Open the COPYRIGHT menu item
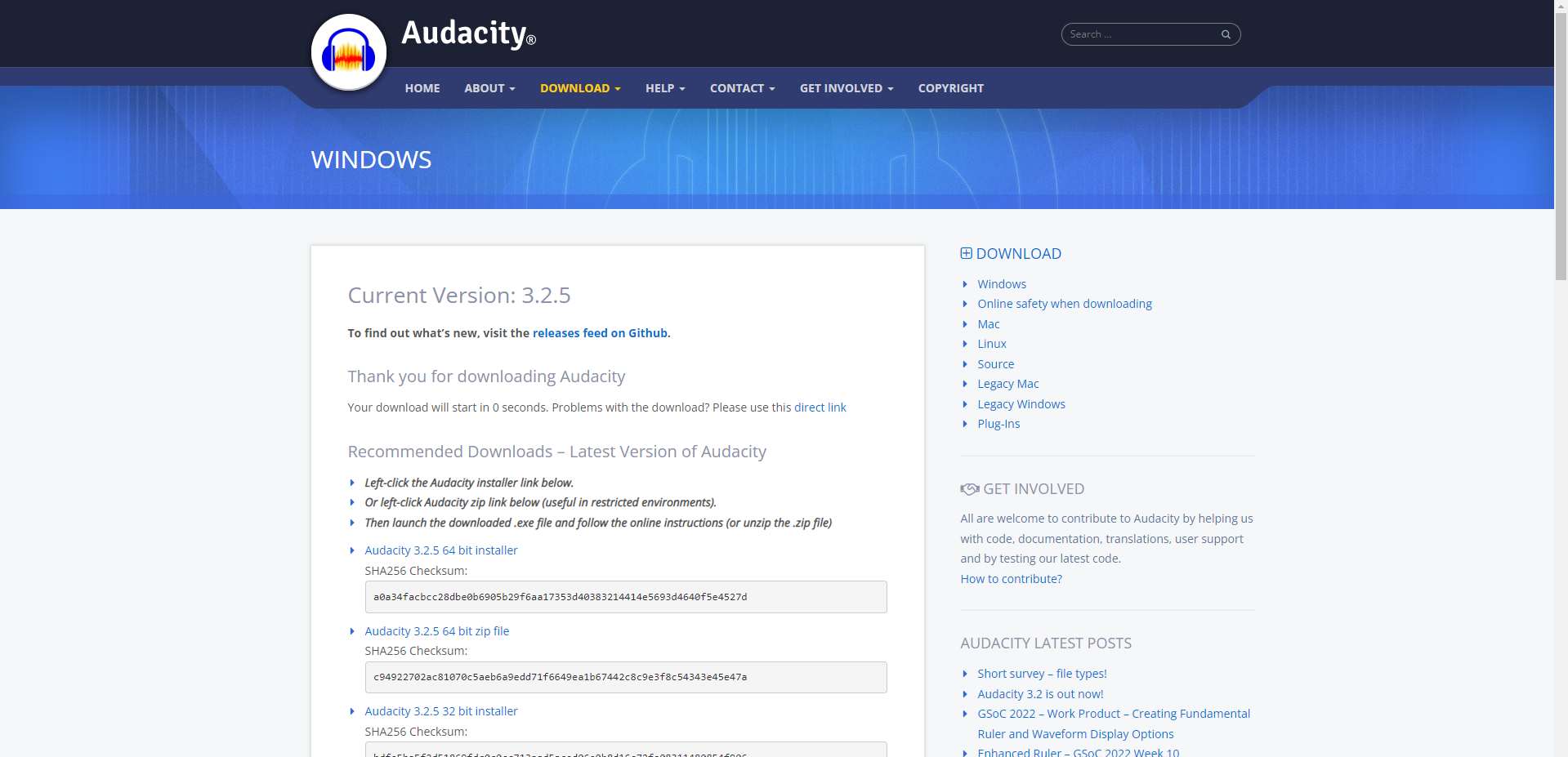 [951, 88]
